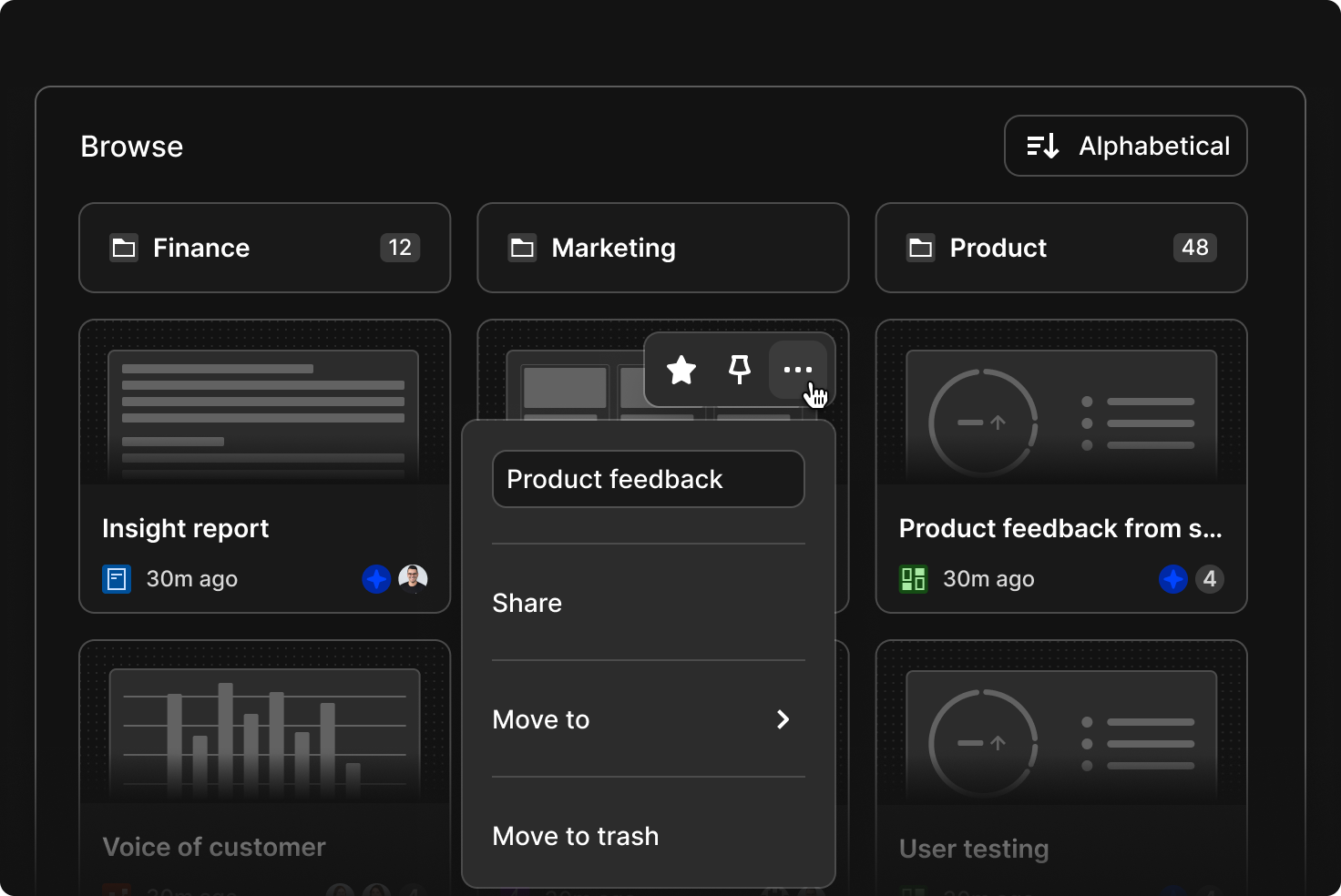
Task: Select Share from the context menu
Action: pyautogui.click(x=527, y=602)
